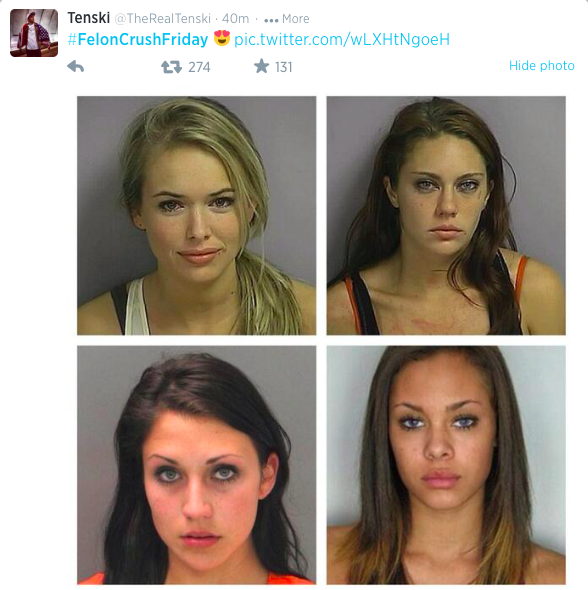588x590 pixels.
Task: Favorite the tweet with star icon
Action: click(x=261, y=66)
